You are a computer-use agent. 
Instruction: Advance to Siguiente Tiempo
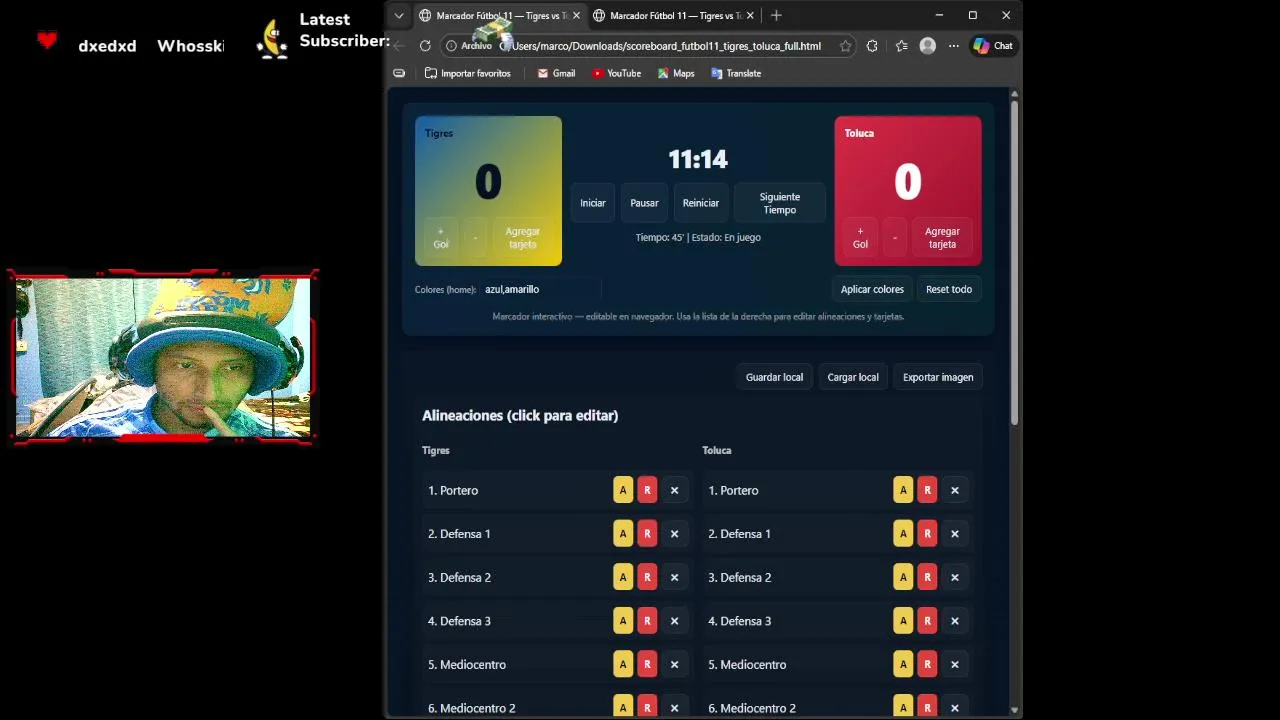coord(780,203)
